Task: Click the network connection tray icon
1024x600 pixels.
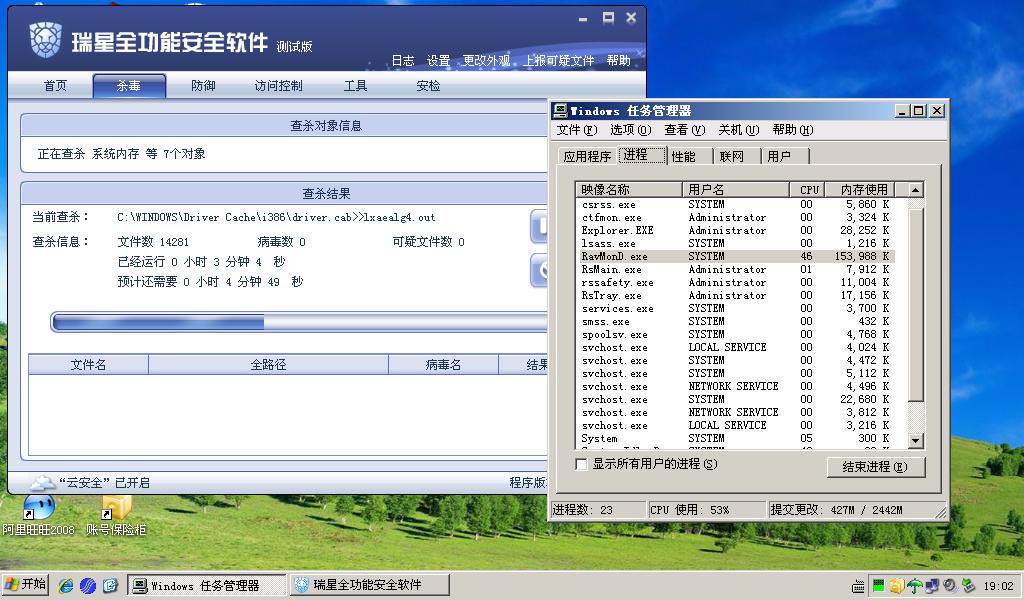Action: (x=932, y=586)
